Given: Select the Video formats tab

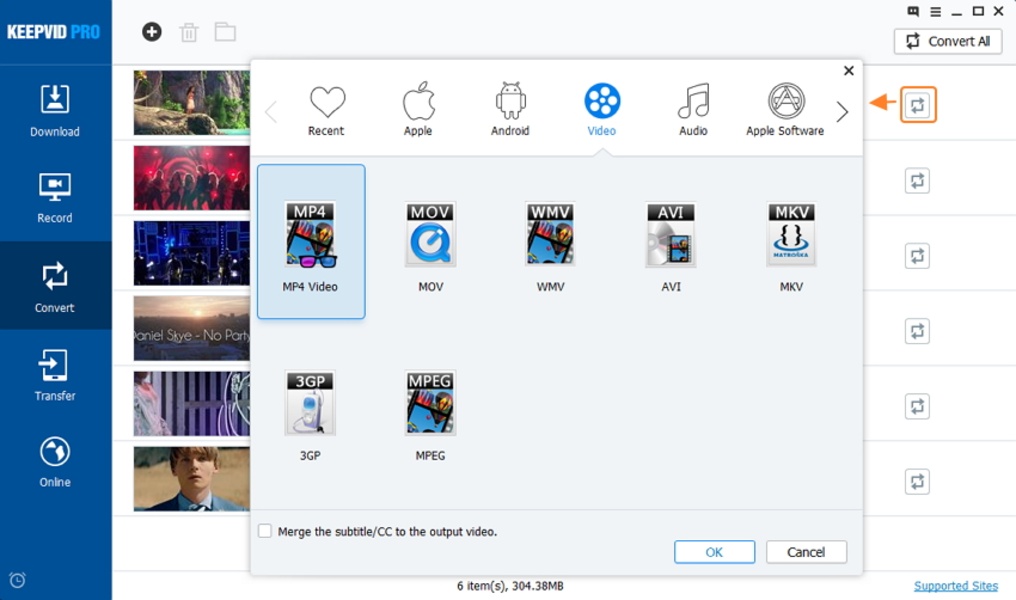Looking at the screenshot, I should 602,110.
